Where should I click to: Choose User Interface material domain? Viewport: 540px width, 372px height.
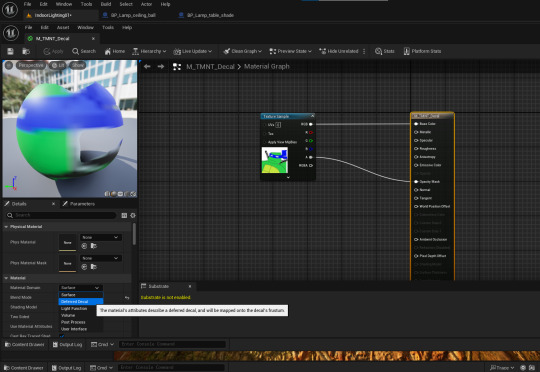(81, 329)
